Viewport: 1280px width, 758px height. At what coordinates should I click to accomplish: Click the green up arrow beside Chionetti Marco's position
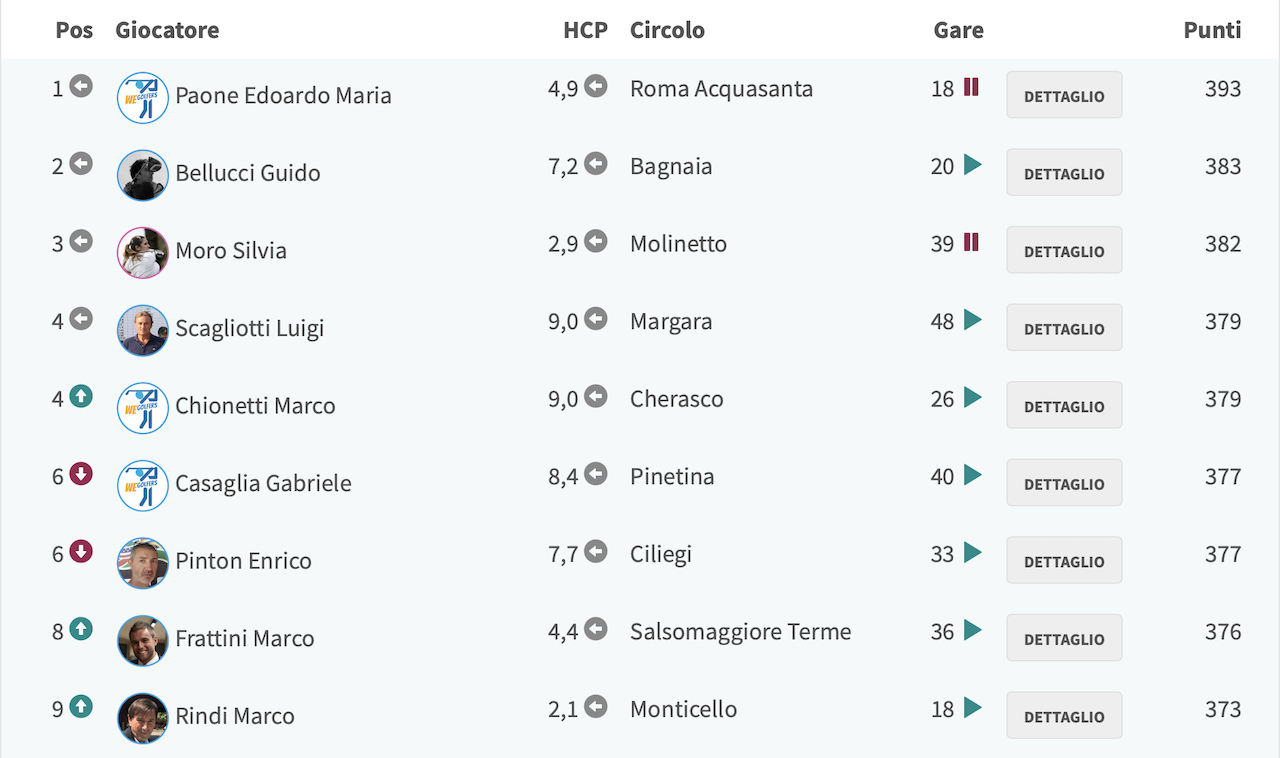(x=81, y=397)
